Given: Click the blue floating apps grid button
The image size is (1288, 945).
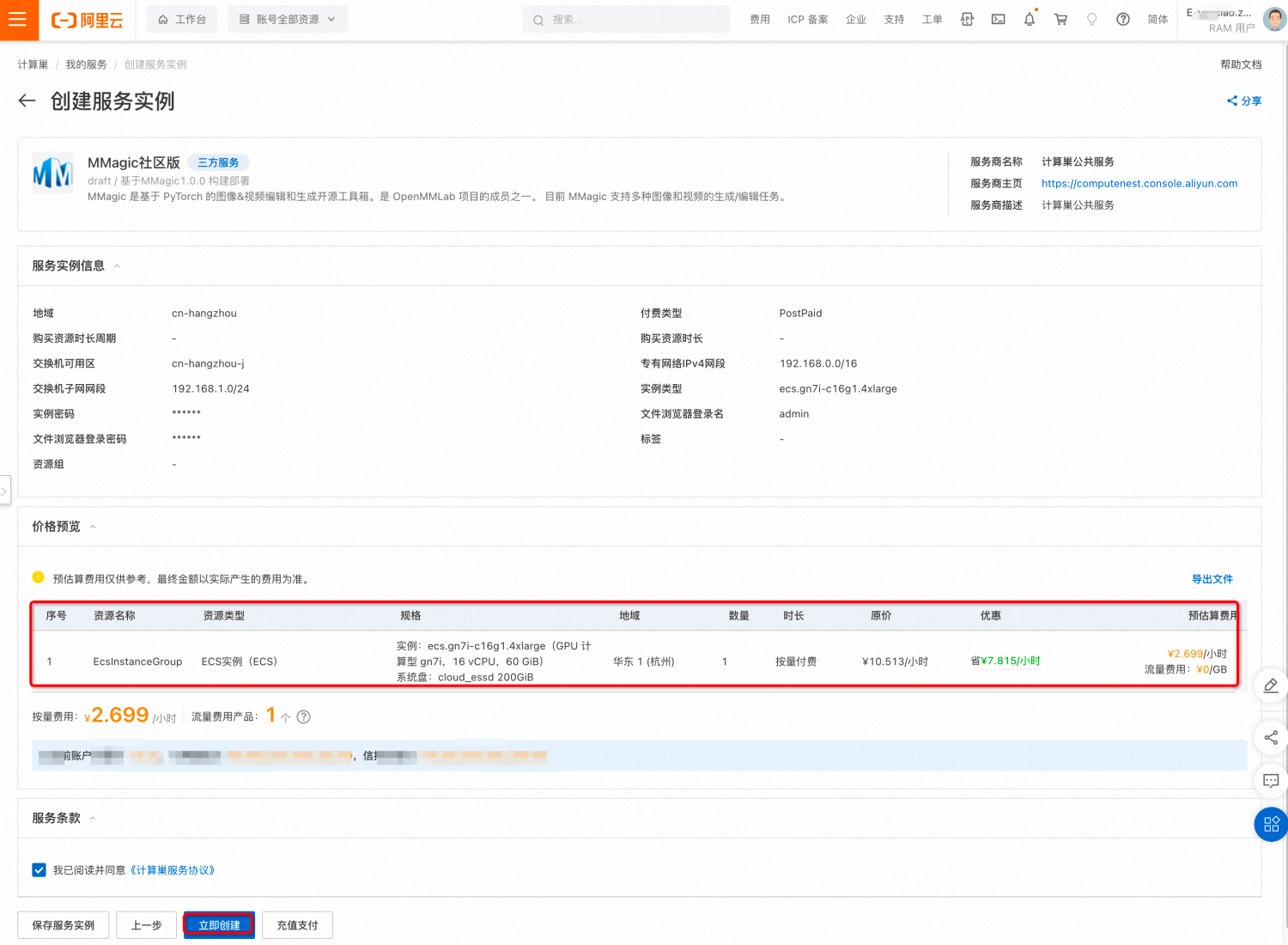Looking at the screenshot, I should pos(1271,825).
